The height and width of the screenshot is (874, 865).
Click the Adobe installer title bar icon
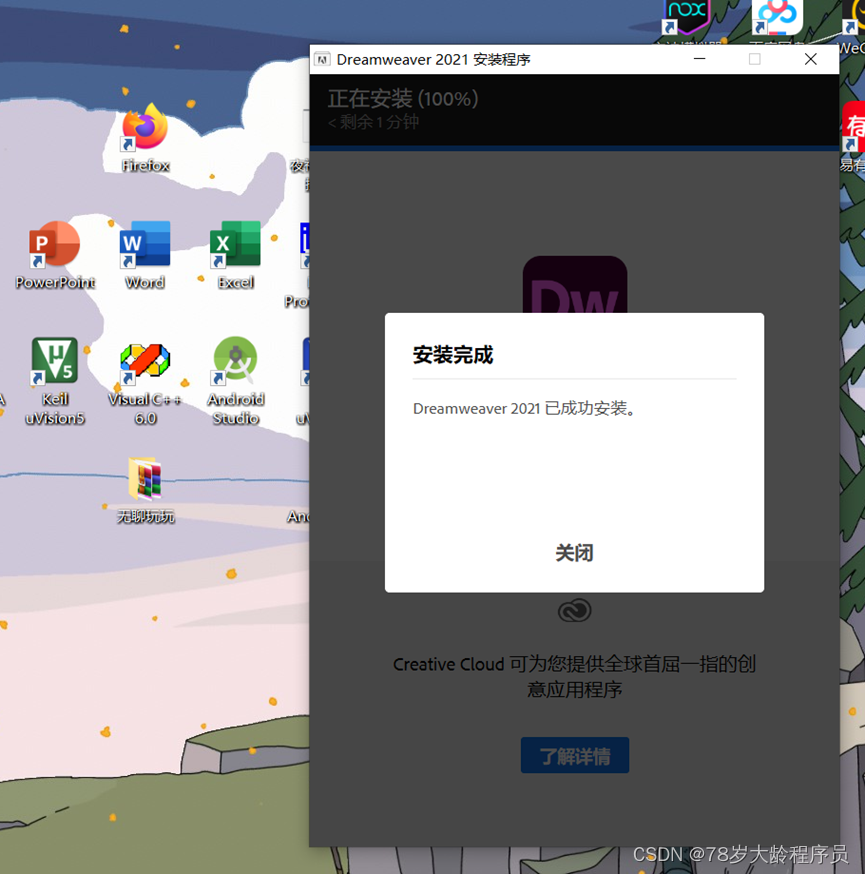322,59
